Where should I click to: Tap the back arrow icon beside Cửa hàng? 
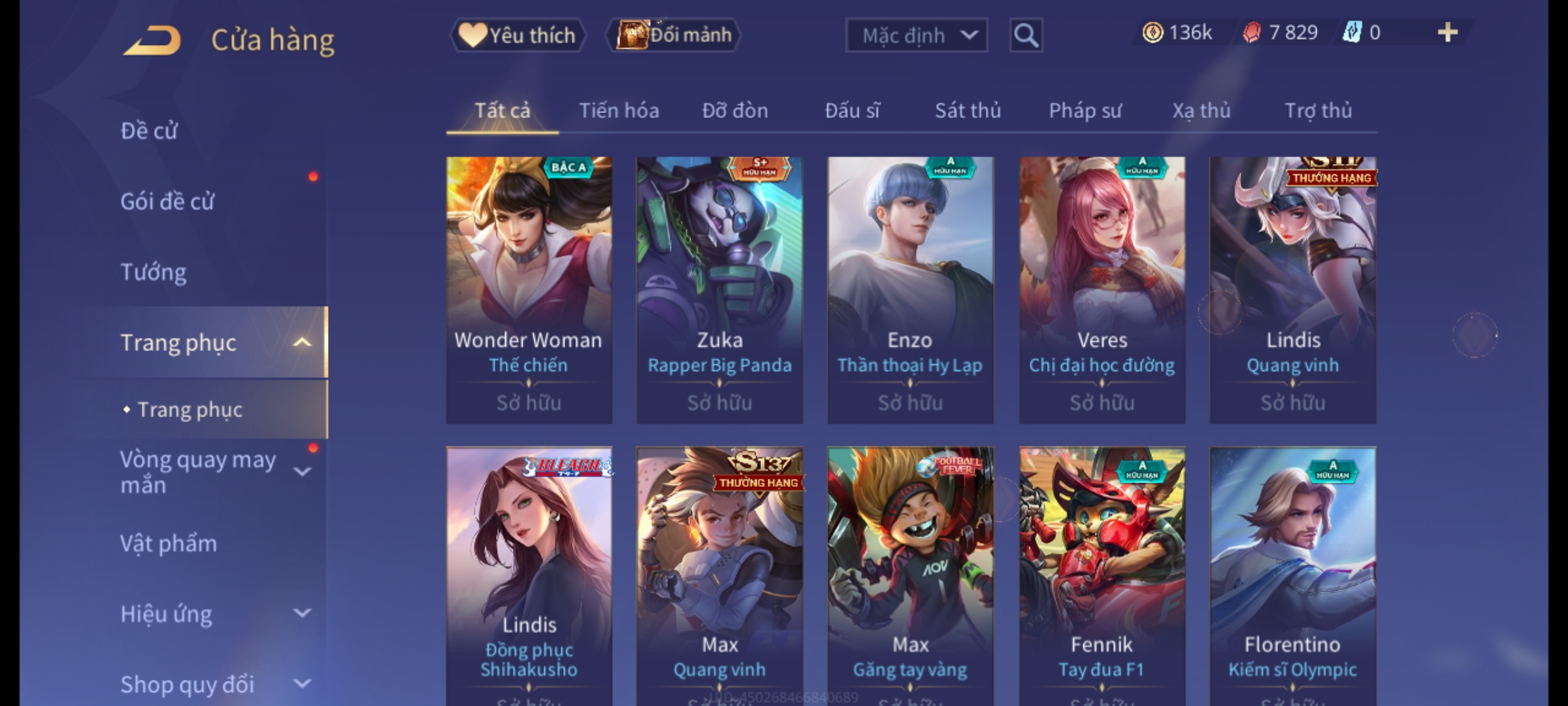[152, 41]
